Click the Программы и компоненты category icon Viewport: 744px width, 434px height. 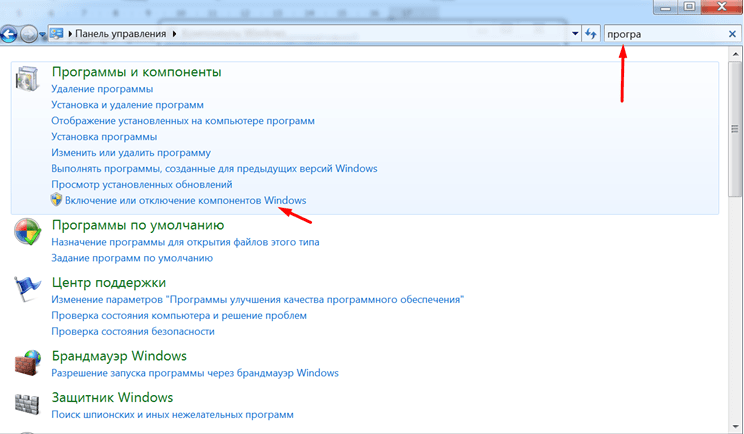(27, 82)
